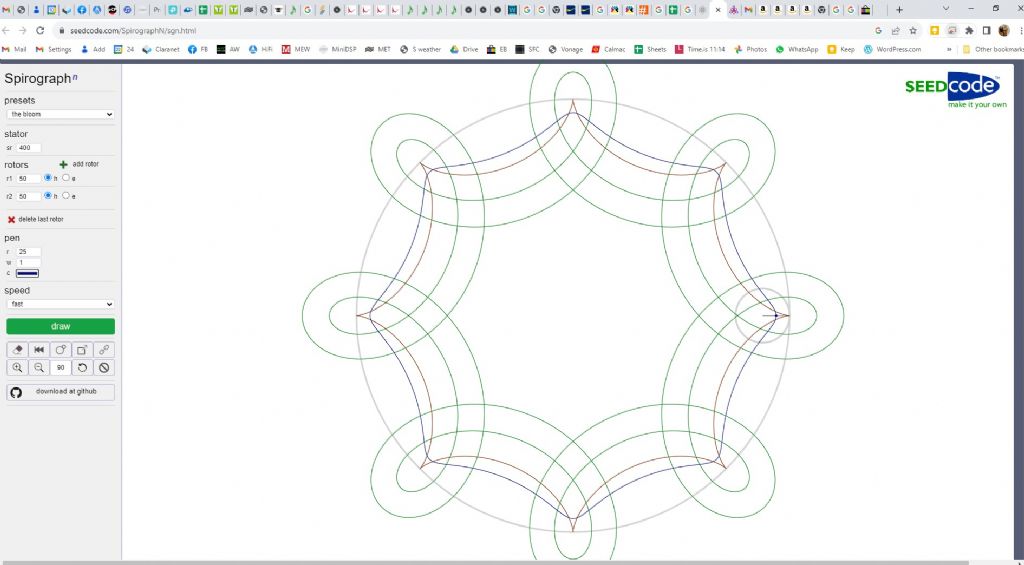The width and height of the screenshot is (1024, 565).
Task: Select the h option for rotor r2
Action: tap(48, 196)
